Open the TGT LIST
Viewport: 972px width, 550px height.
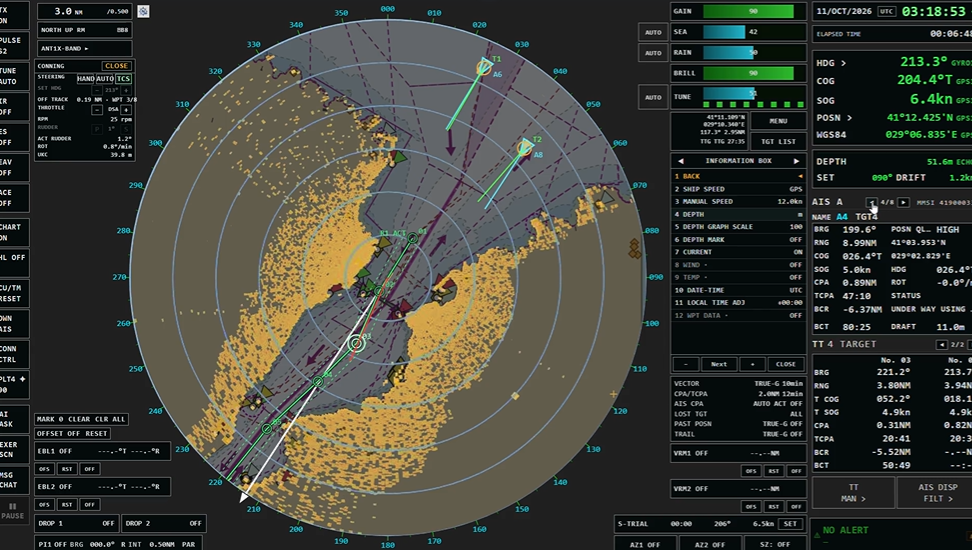[778, 141]
